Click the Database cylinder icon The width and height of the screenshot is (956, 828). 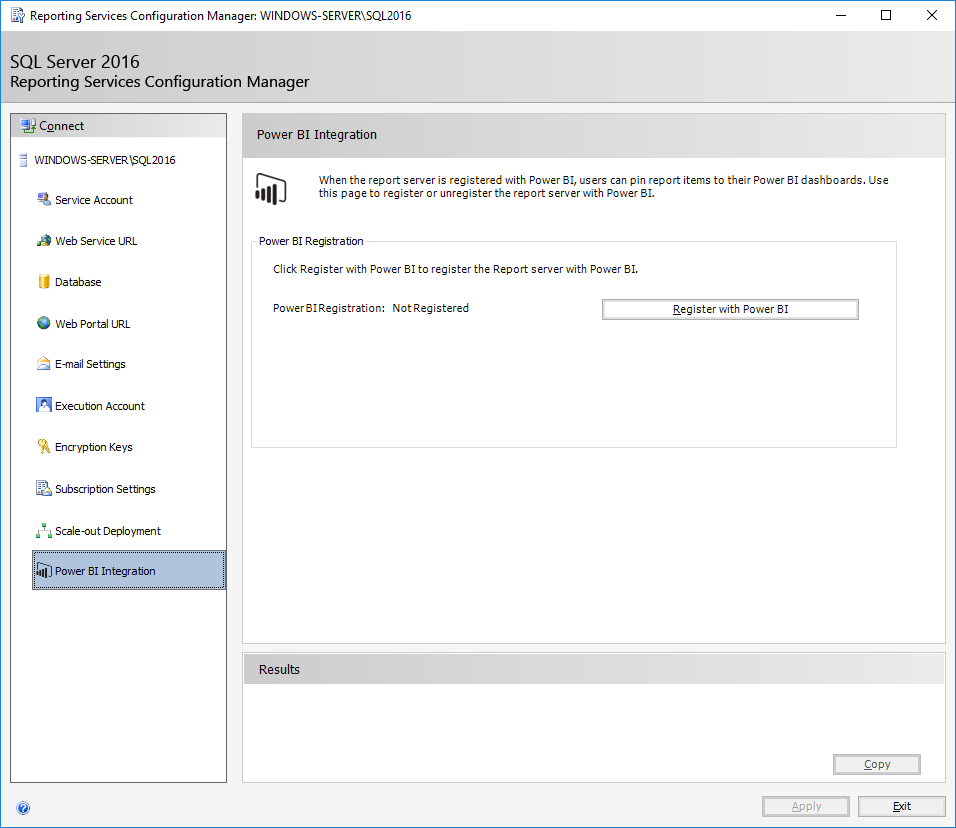[x=43, y=282]
